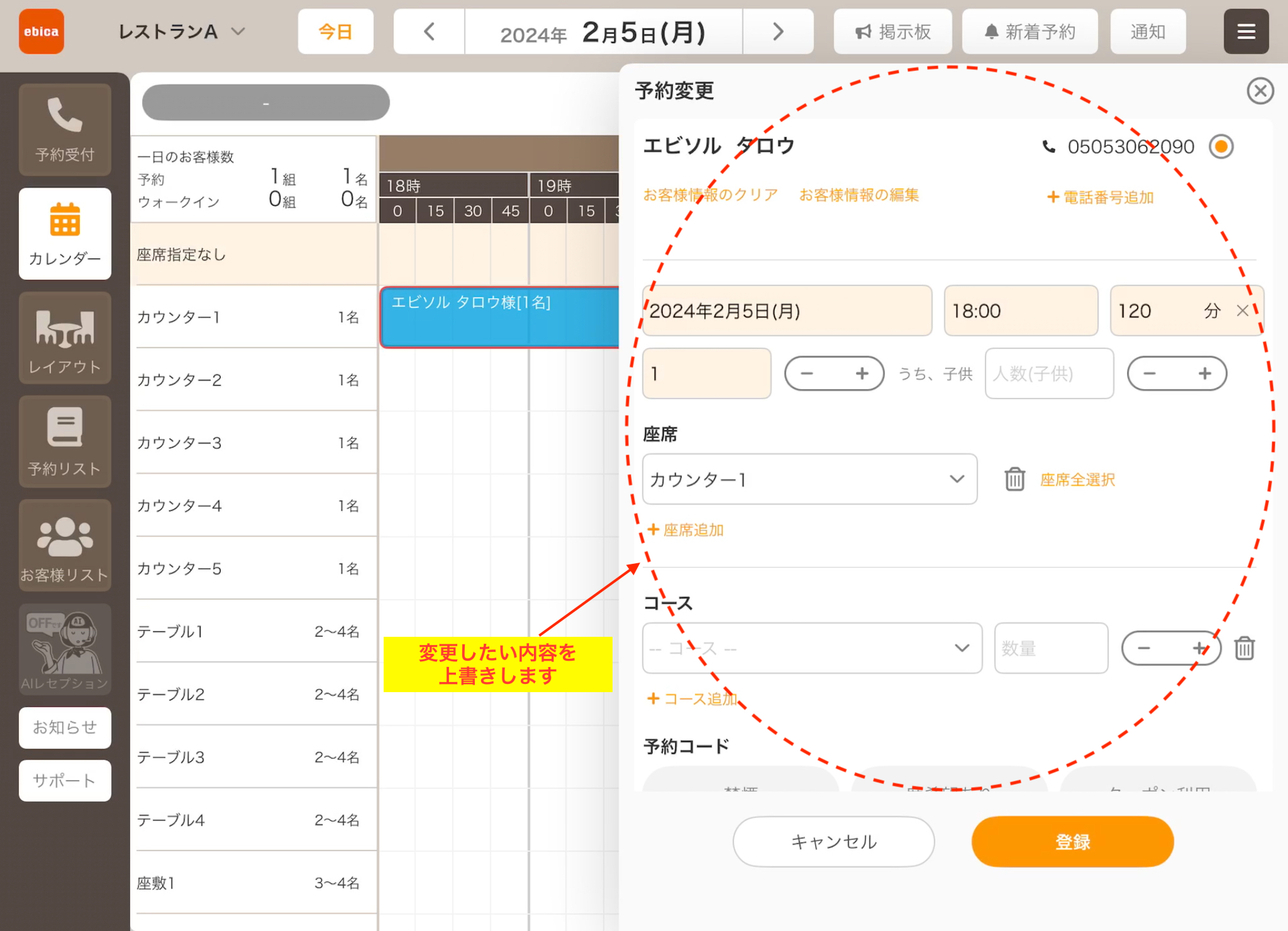Click サポート in the sidebar
The width and height of the screenshot is (1288, 931).
pyautogui.click(x=65, y=780)
